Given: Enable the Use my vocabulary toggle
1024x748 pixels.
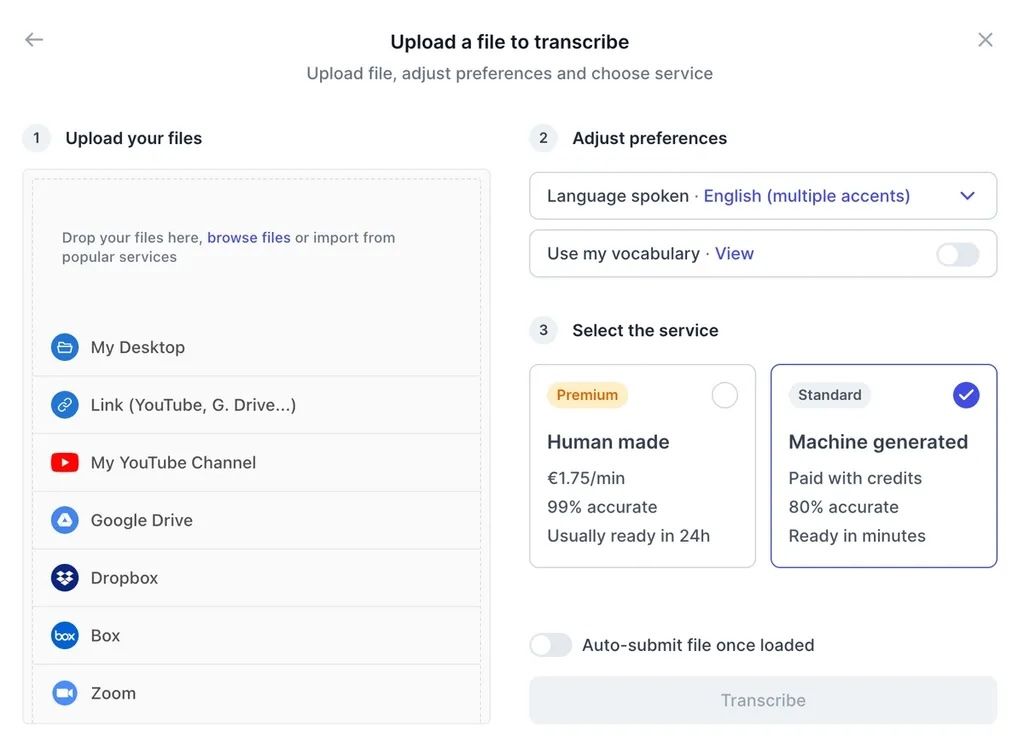Looking at the screenshot, I should coord(957,254).
